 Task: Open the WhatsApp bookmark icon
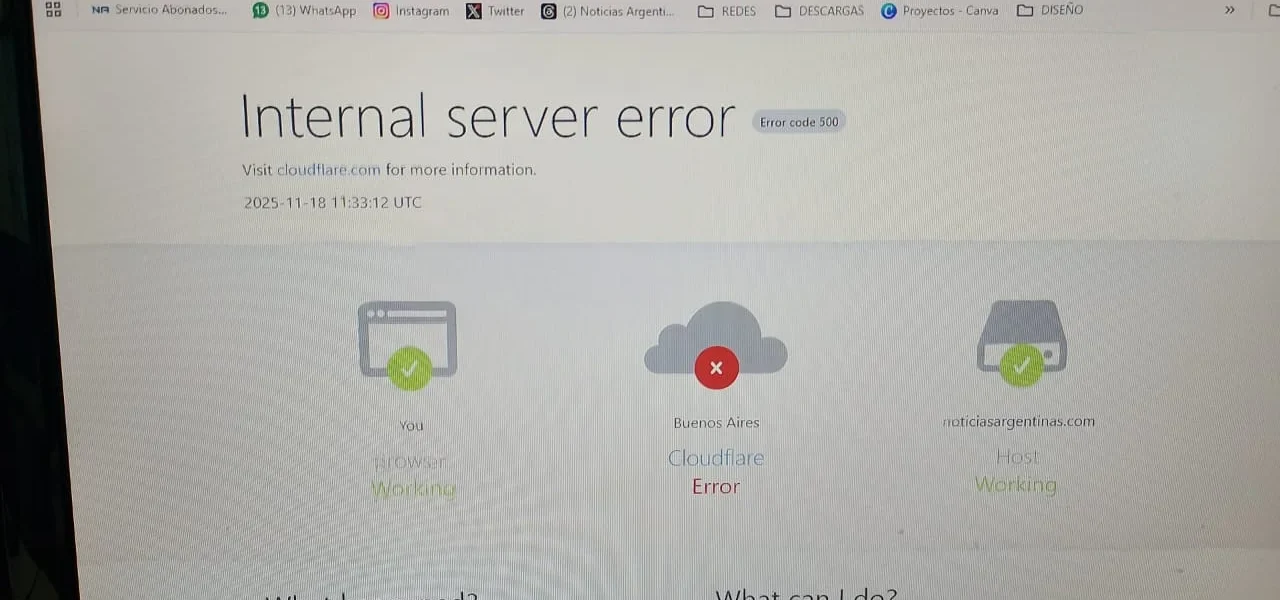tap(260, 11)
